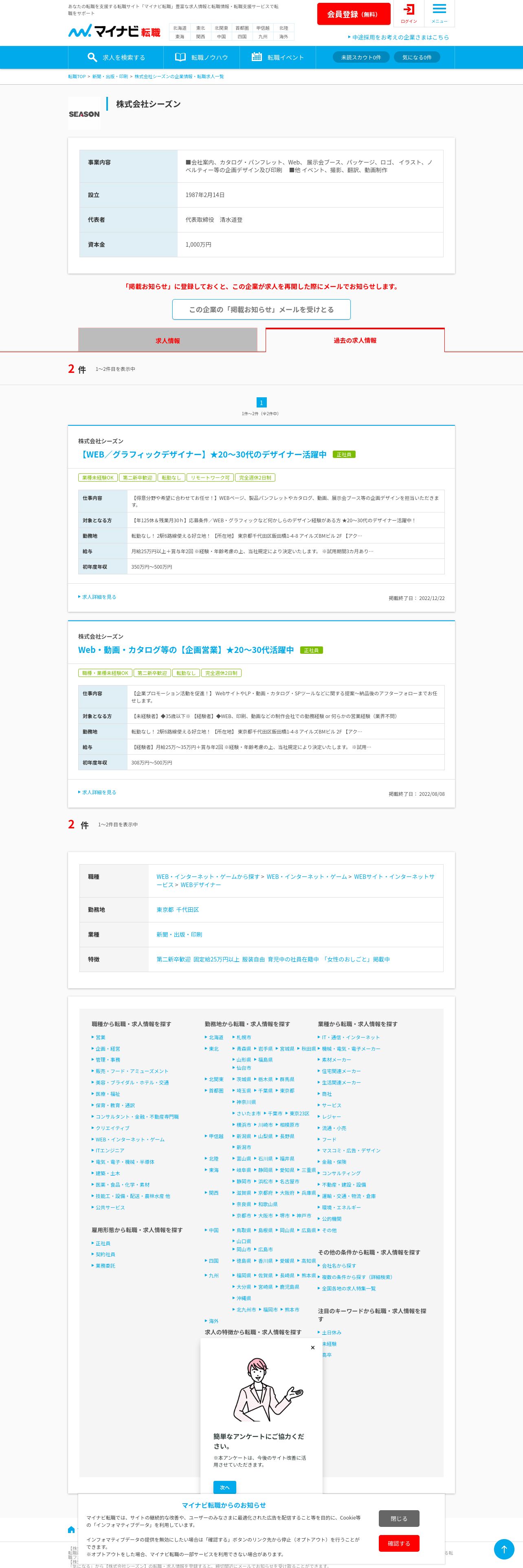Screen dimensions: 523x1568
Task: Click the red 確認する button in cookie notice
Action: pyautogui.click(x=399, y=1543)
